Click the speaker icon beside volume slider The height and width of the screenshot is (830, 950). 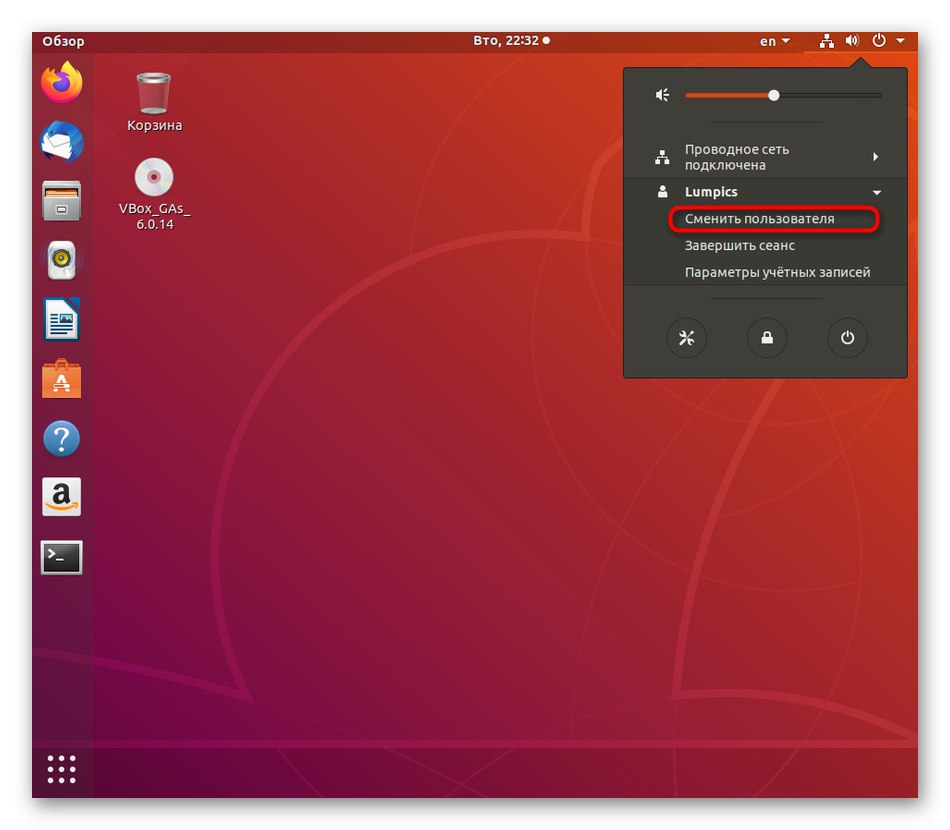click(662, 95)
